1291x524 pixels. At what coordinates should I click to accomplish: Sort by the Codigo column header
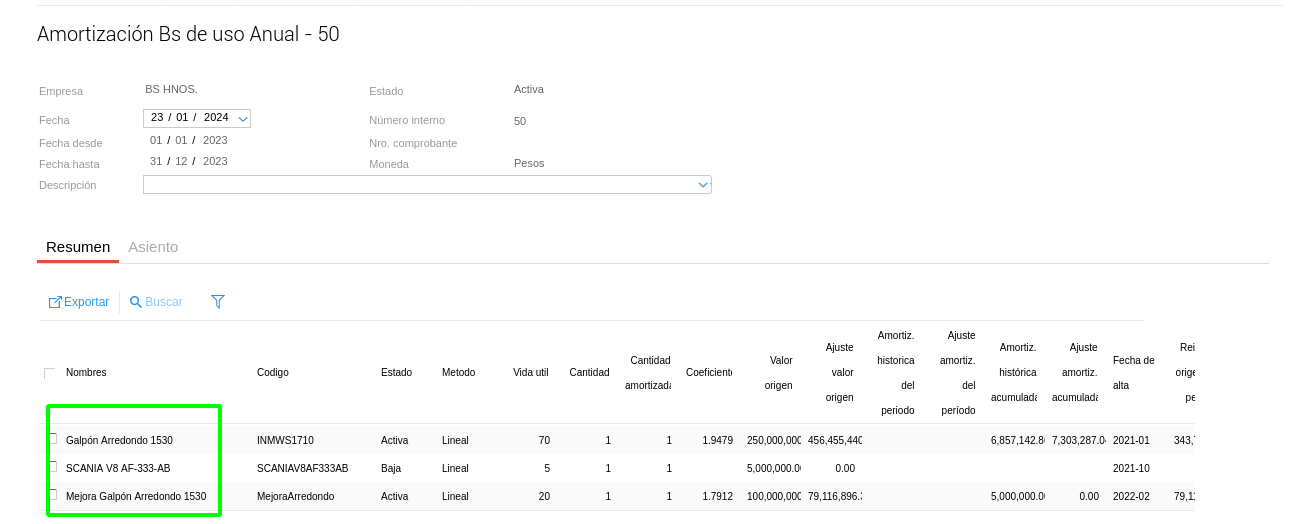pyautogui.click(x=272, y=373)
